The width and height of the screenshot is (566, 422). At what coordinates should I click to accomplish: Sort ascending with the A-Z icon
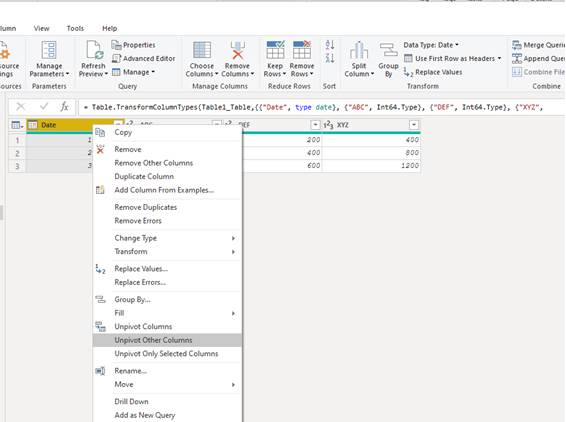coord(330,45)
